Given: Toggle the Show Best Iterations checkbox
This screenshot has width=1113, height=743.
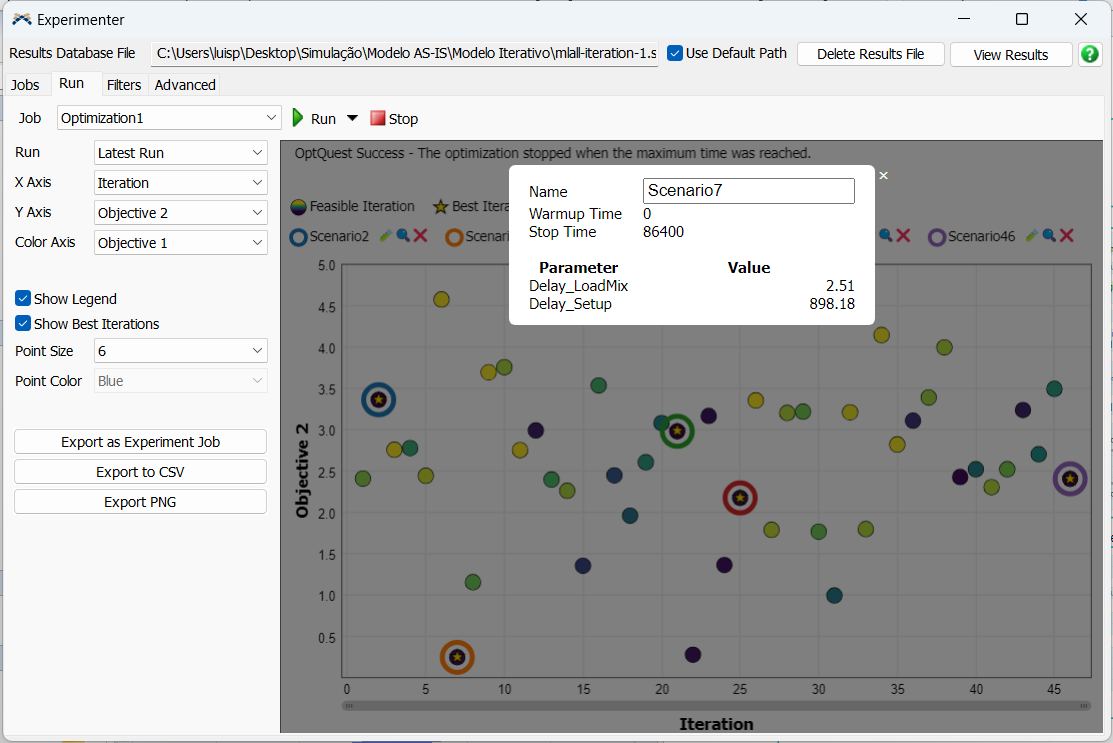Looking at the screenshot, I should [x=23, y=323].
